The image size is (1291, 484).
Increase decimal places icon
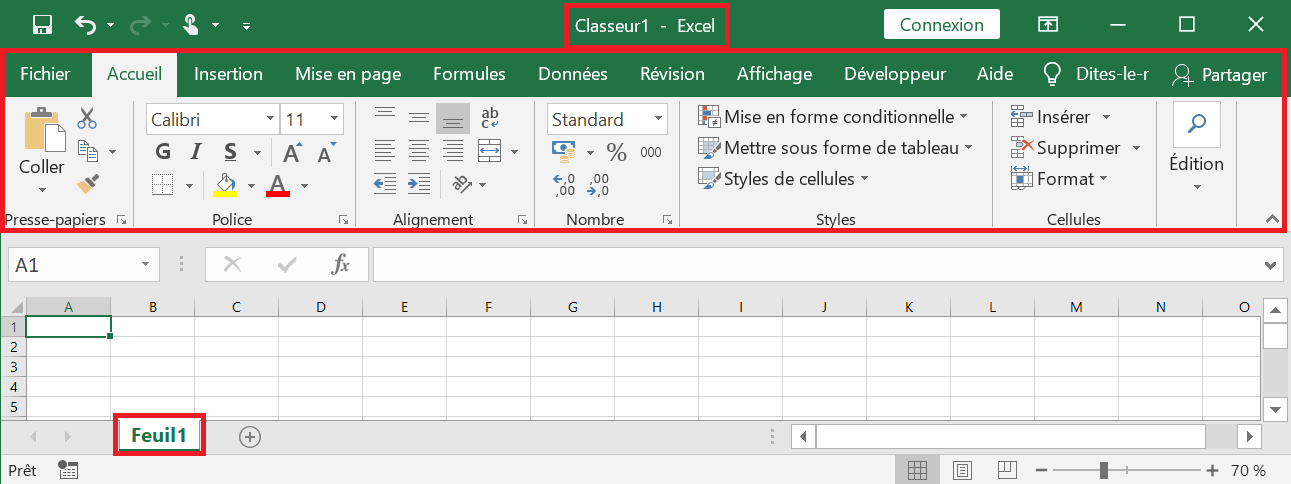point(564,185)
